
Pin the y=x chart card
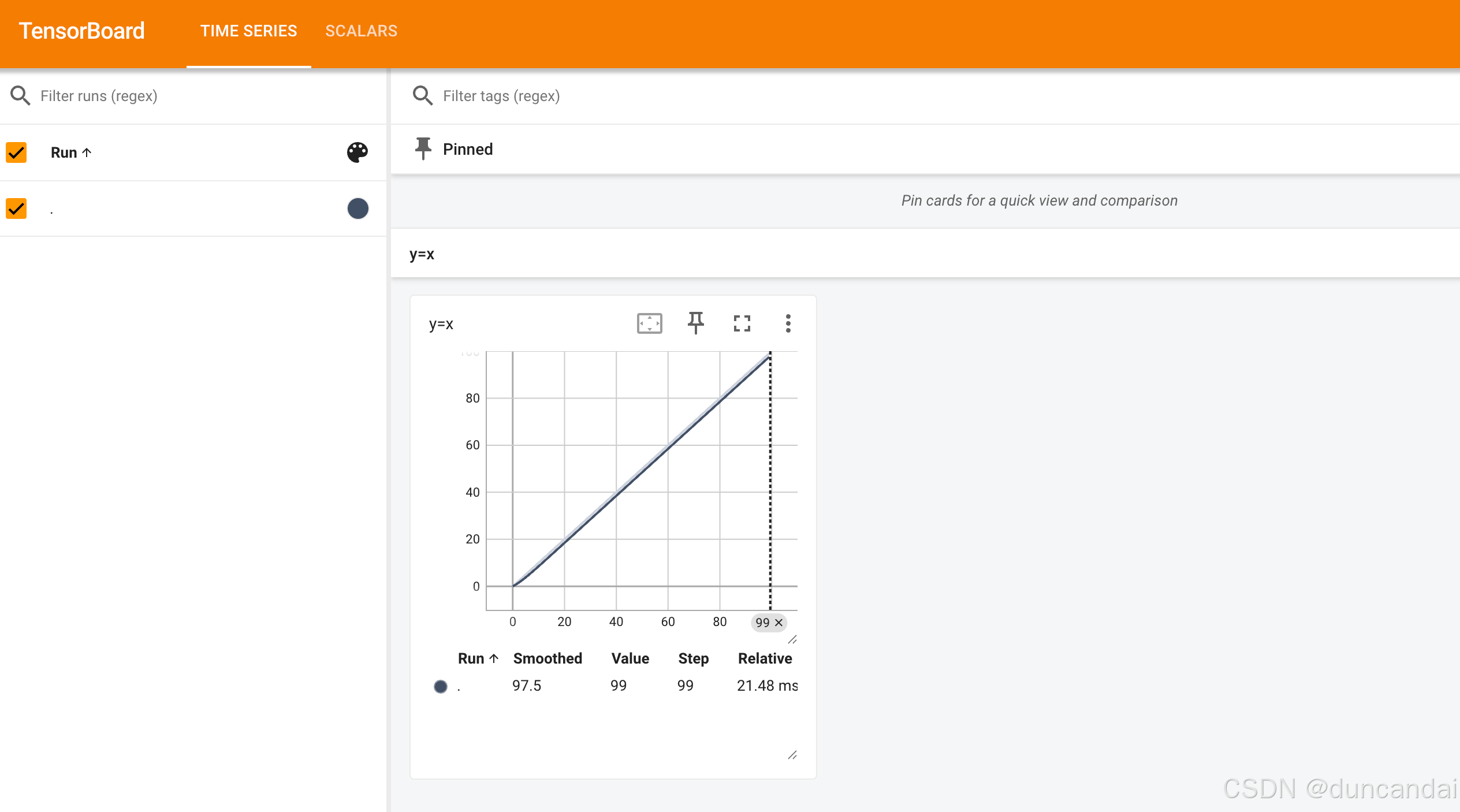695,323
